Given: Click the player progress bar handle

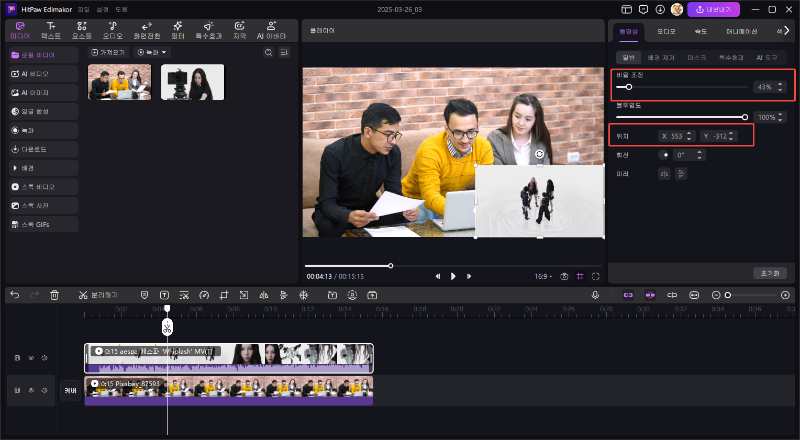Looking at the screenshot, I should pos(390,265).
